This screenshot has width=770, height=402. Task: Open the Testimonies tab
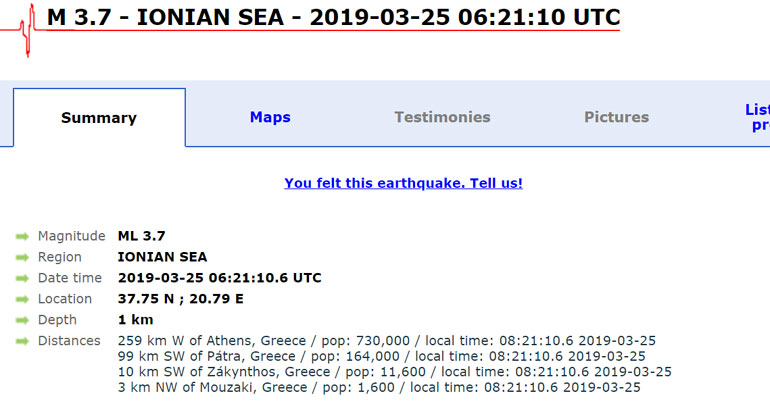[442, 117]
